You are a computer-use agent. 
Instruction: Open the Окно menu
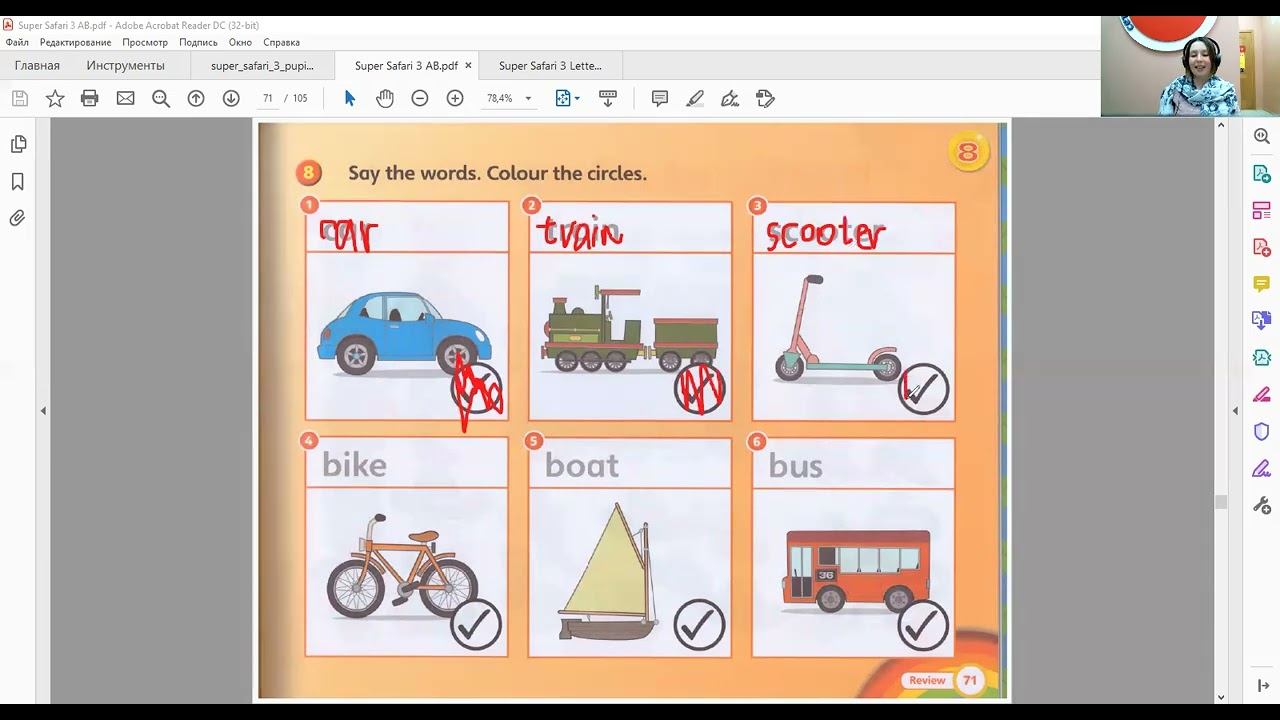(x=240, y=43)
